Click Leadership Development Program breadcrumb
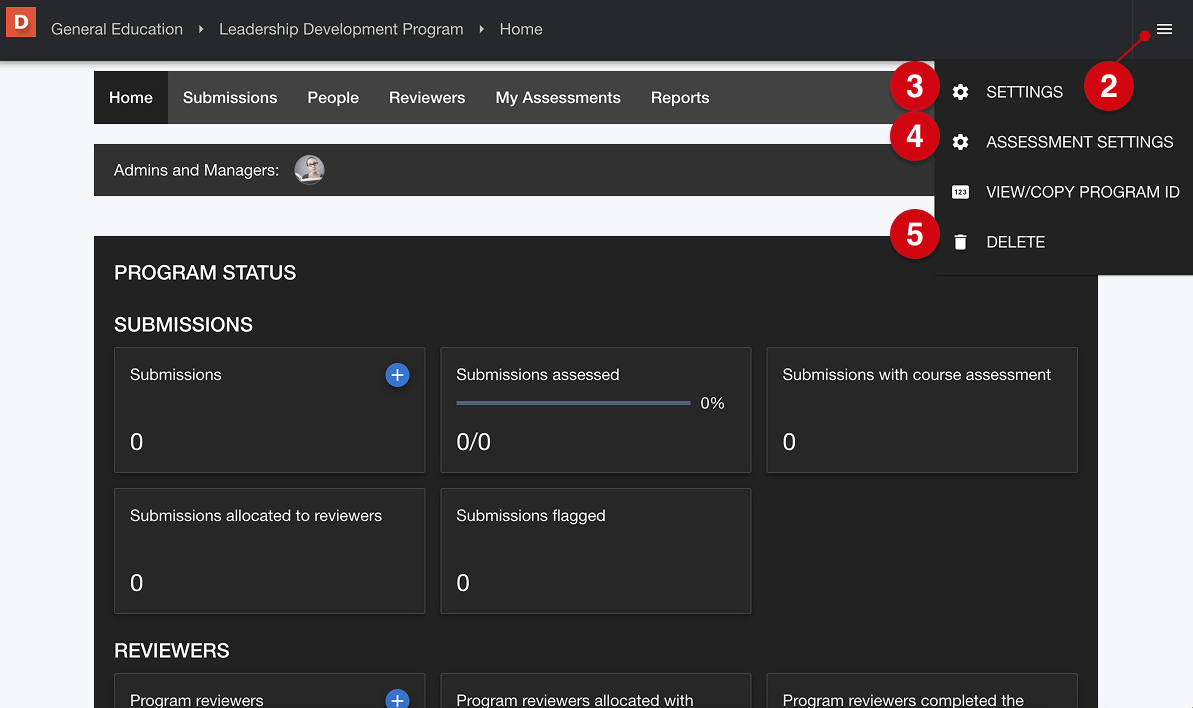This screenshot has height=708, width=1193. [x=341, y=29]
